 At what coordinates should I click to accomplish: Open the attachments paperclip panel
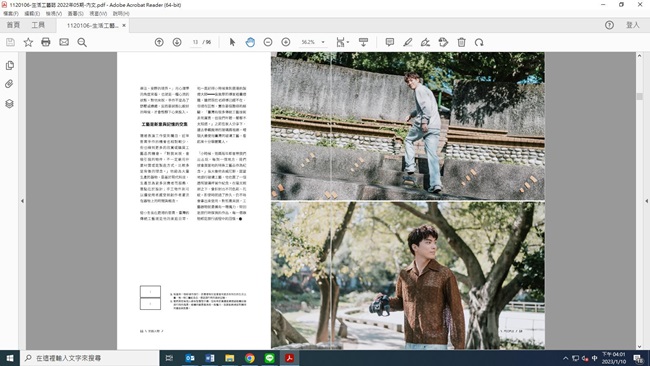point(9,84)
